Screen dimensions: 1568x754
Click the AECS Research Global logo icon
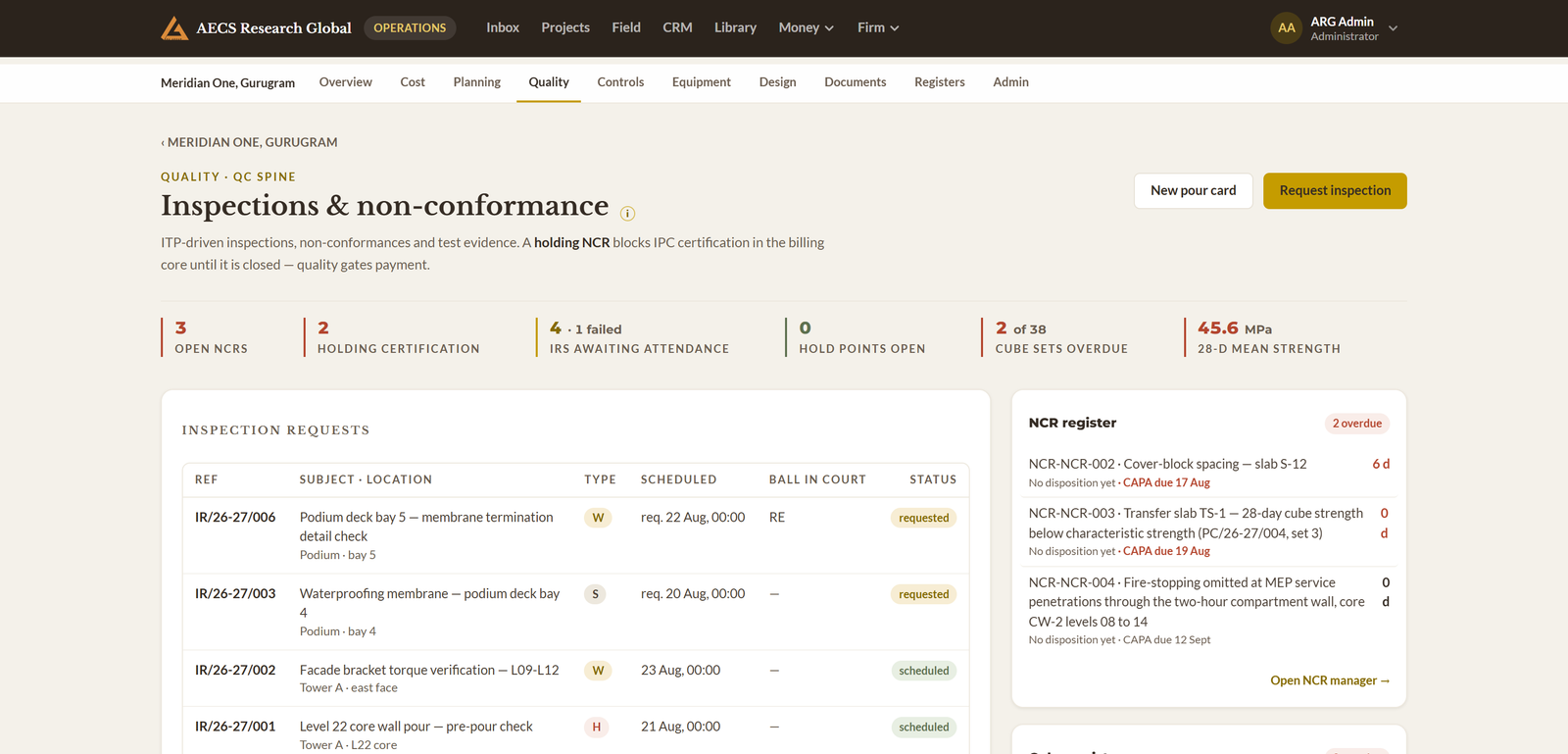click(x=174, y=28)
